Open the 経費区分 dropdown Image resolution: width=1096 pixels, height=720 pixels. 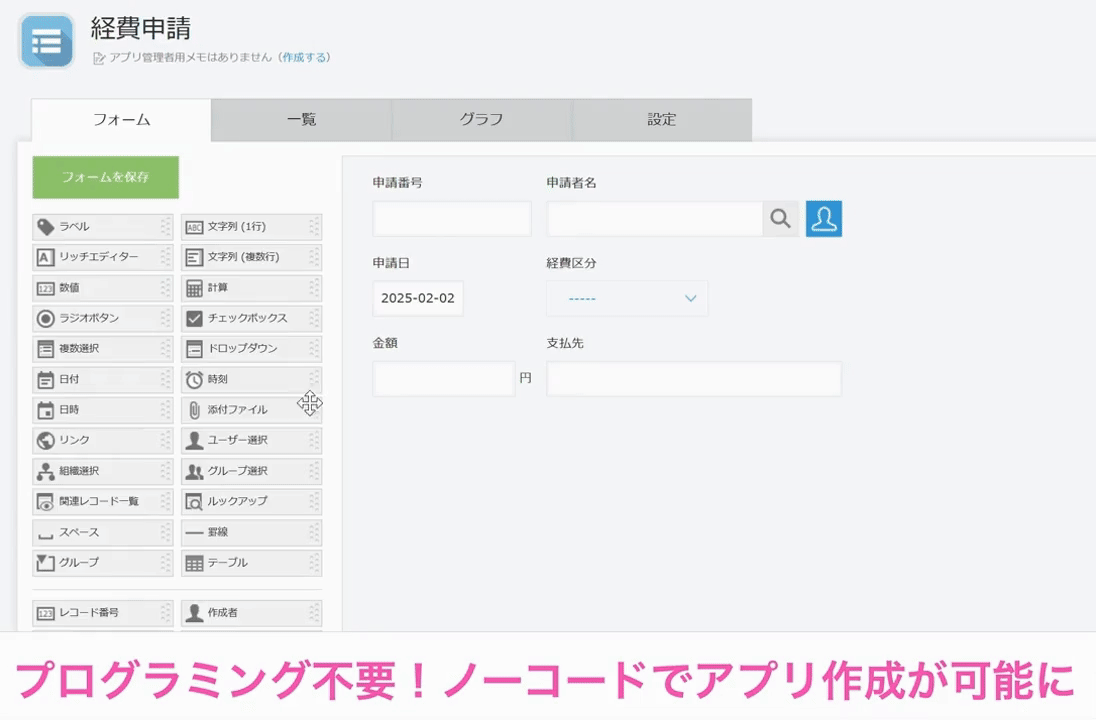(627, 298)
